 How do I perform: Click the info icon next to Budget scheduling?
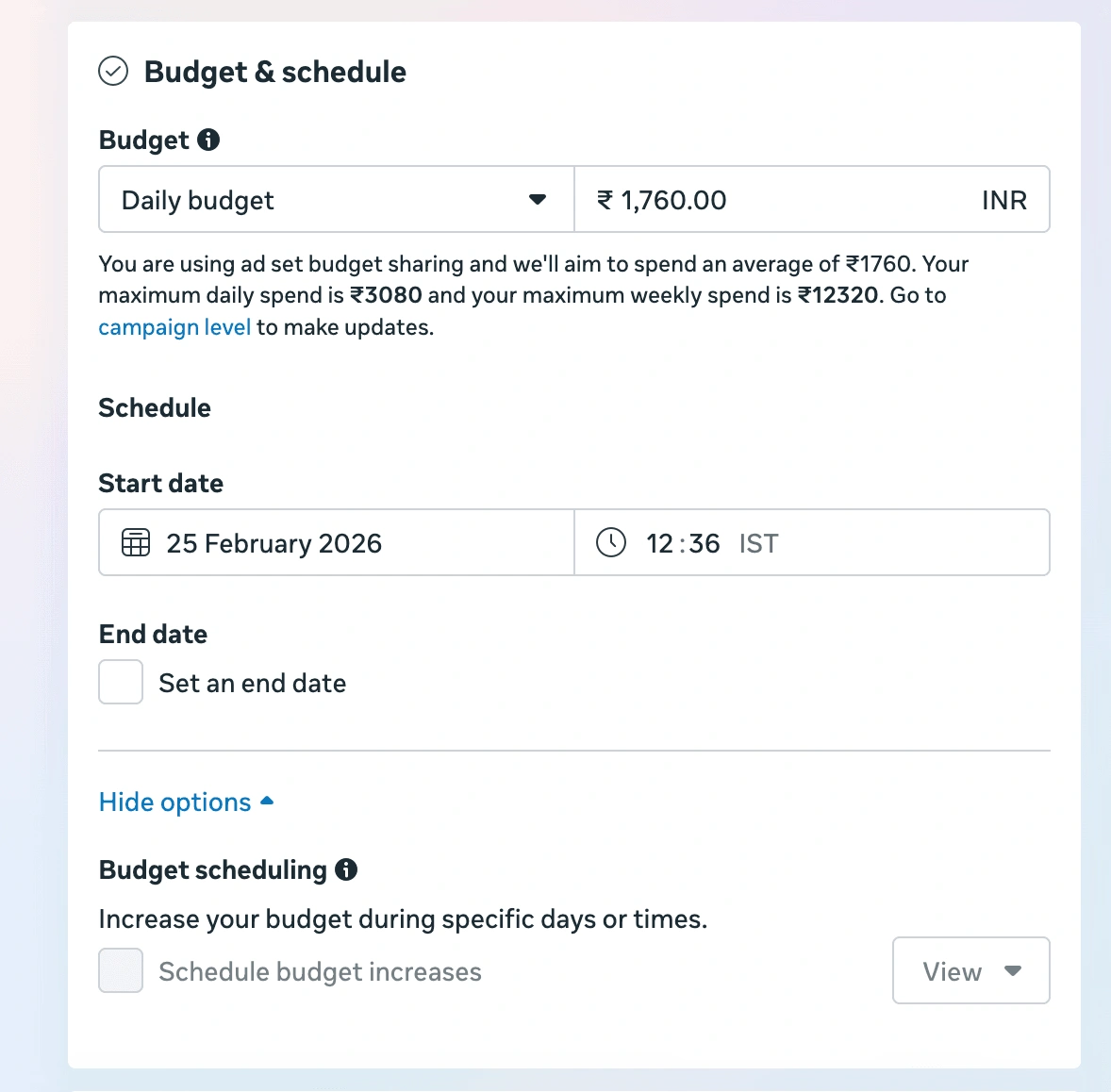pyautogui.click(x=348, y=870)
